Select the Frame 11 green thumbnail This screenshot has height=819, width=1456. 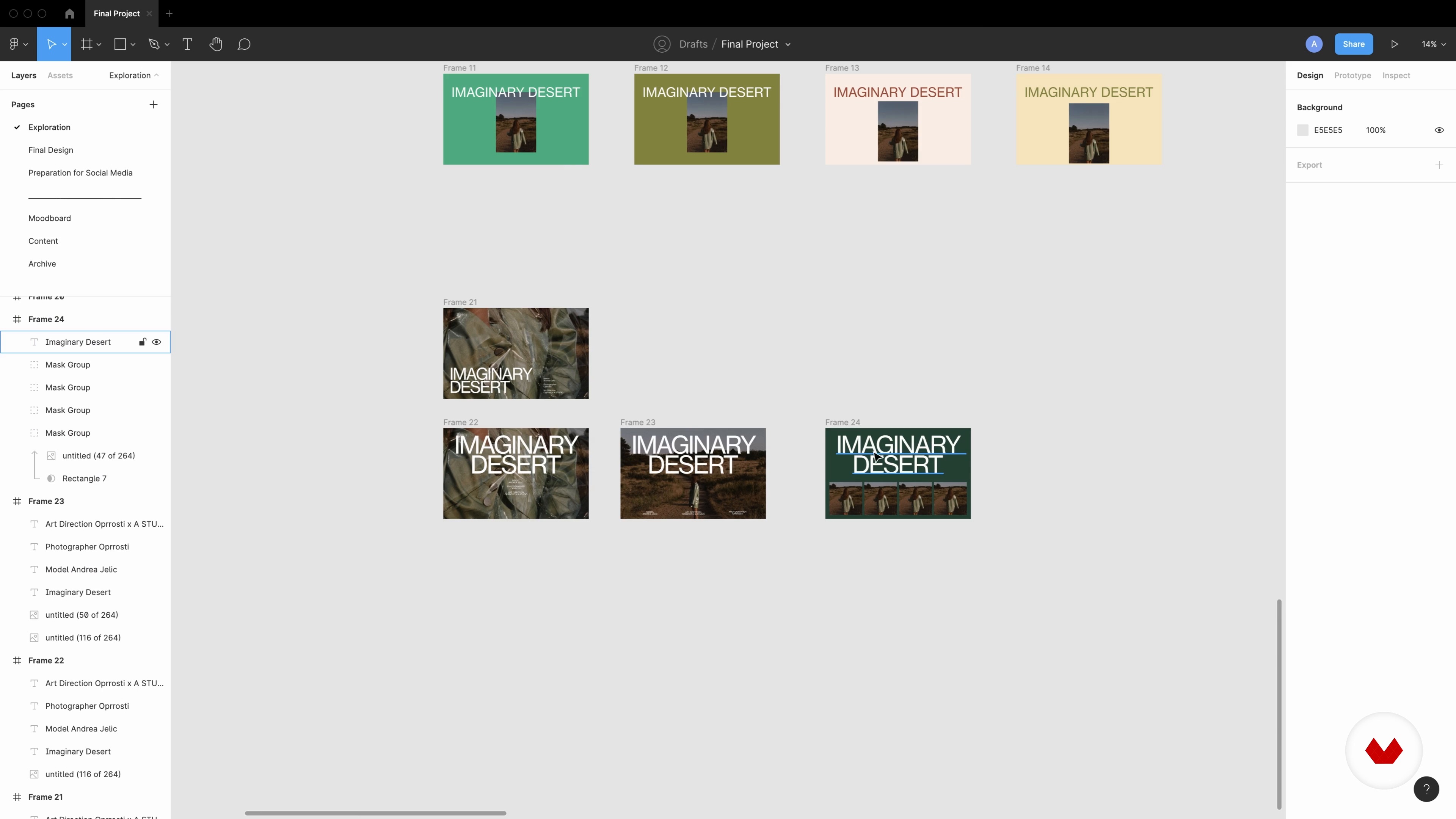(x=516, y=119)
